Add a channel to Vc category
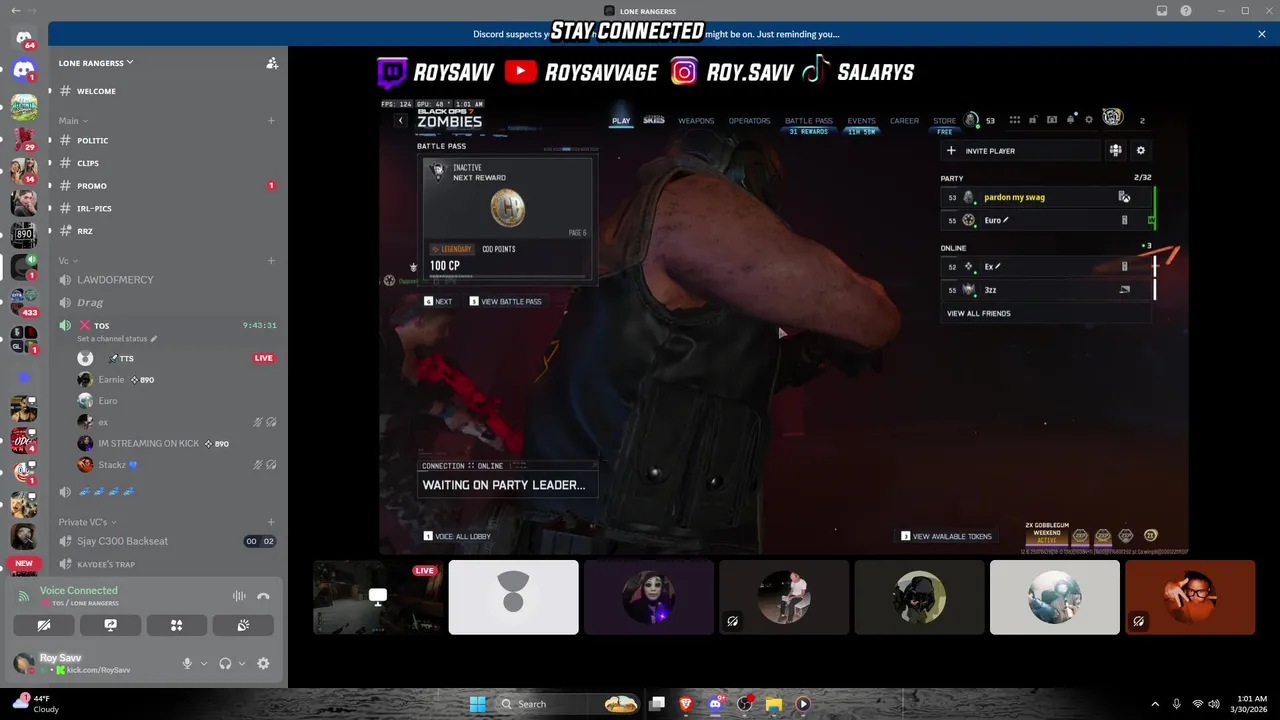This screenshot has width=1280, height=720. coord(271,261)
